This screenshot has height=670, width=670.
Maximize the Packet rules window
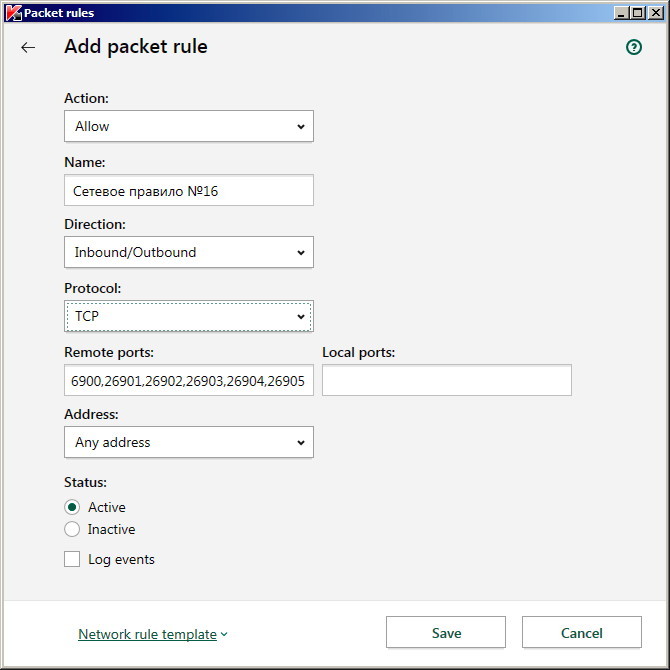638,13
